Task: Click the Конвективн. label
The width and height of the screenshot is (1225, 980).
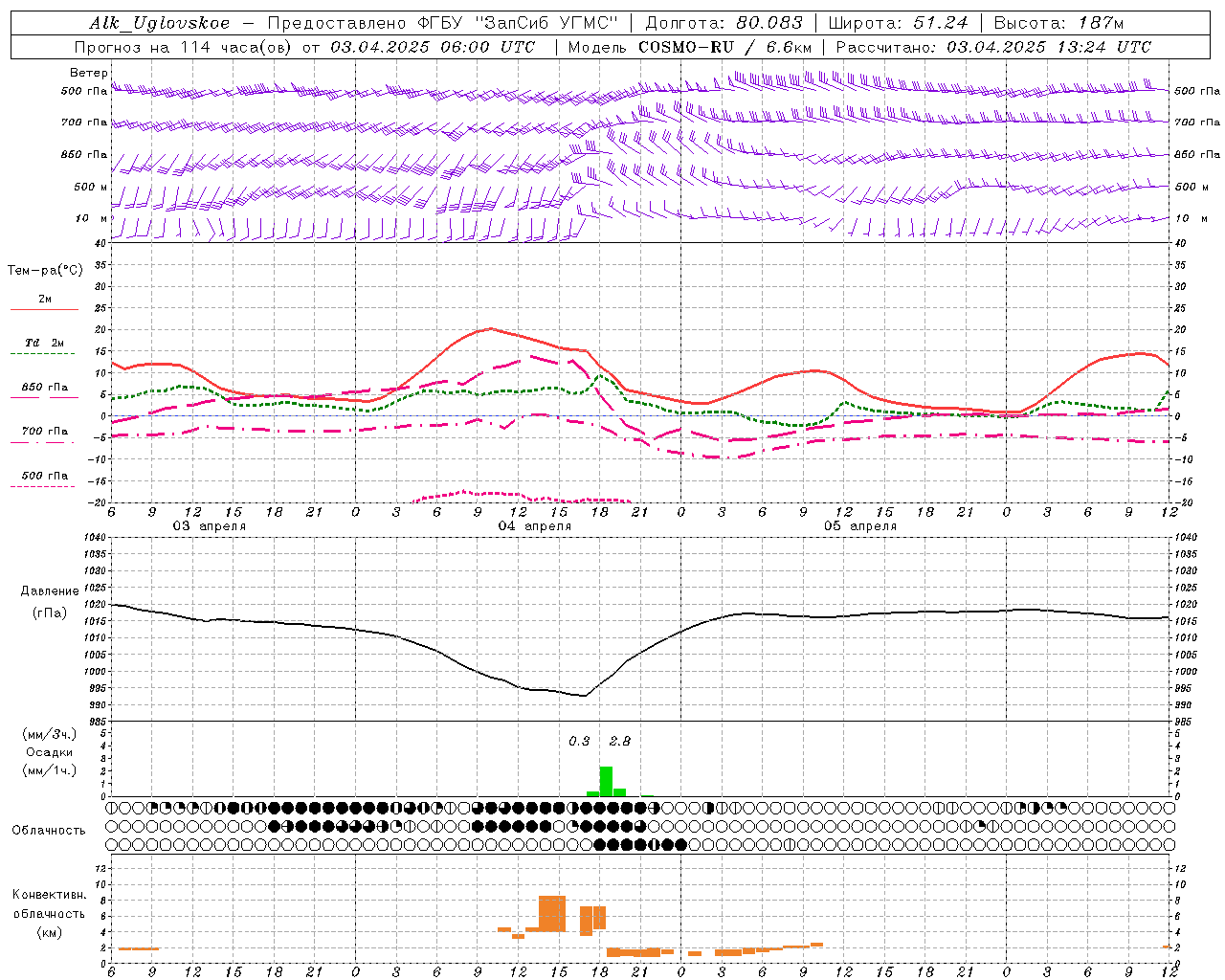Action: [49, 895]
